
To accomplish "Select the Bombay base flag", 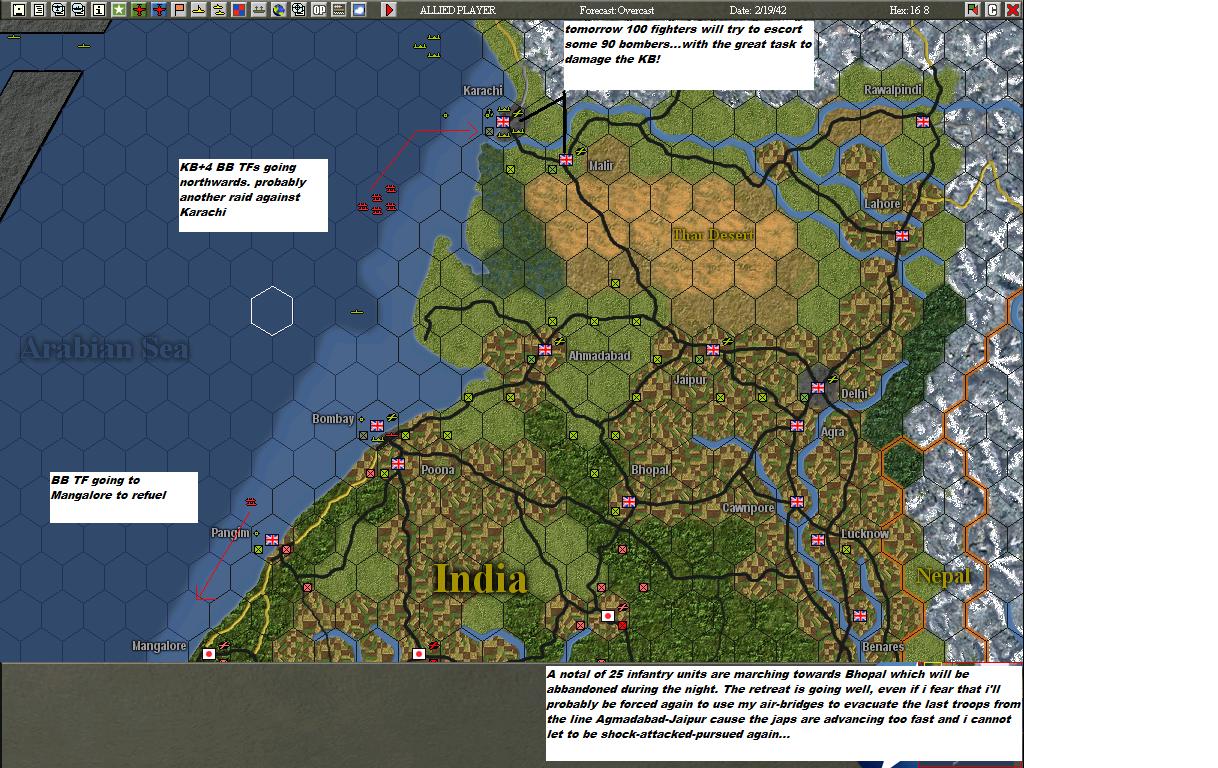I will pos(377,426).
